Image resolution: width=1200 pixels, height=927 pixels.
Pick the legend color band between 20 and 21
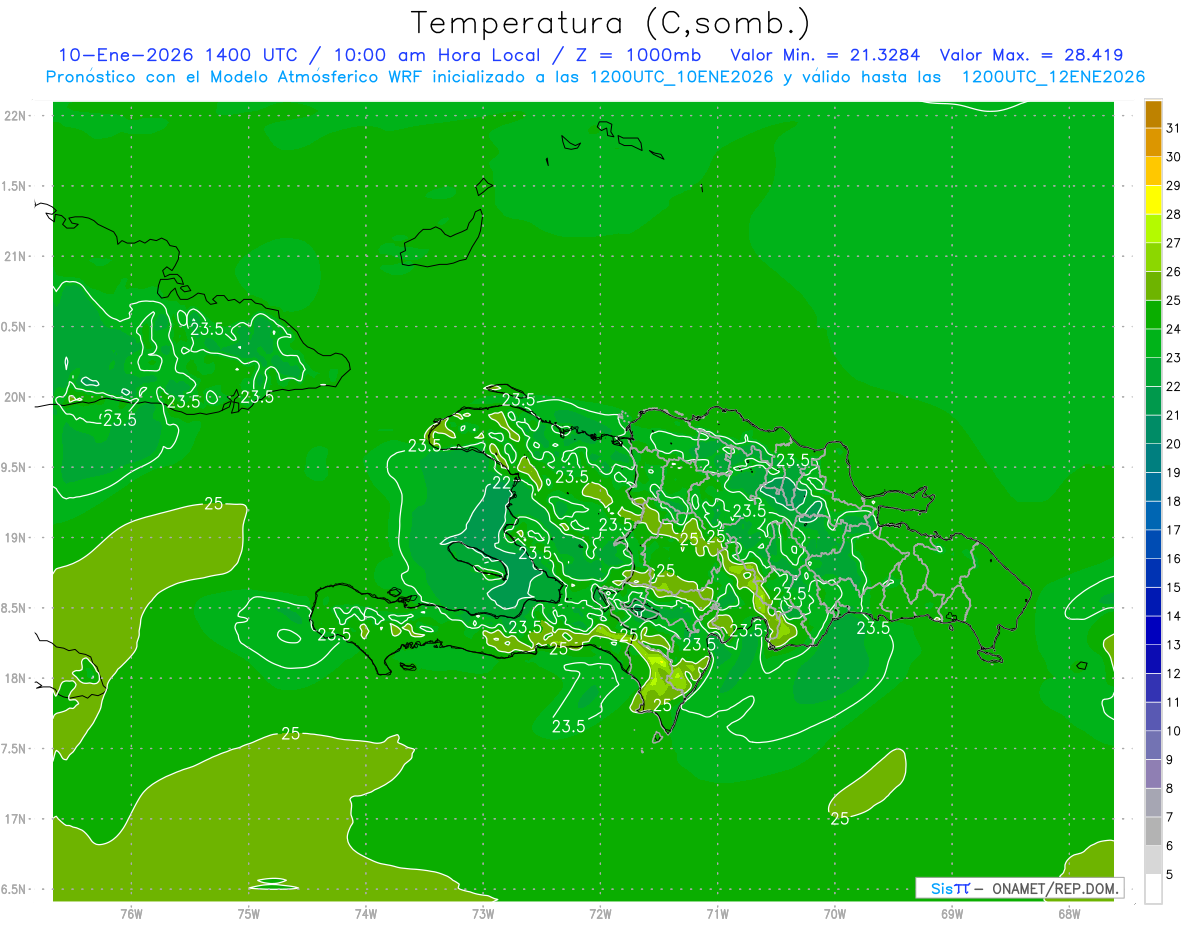(x=1153, y=430)
